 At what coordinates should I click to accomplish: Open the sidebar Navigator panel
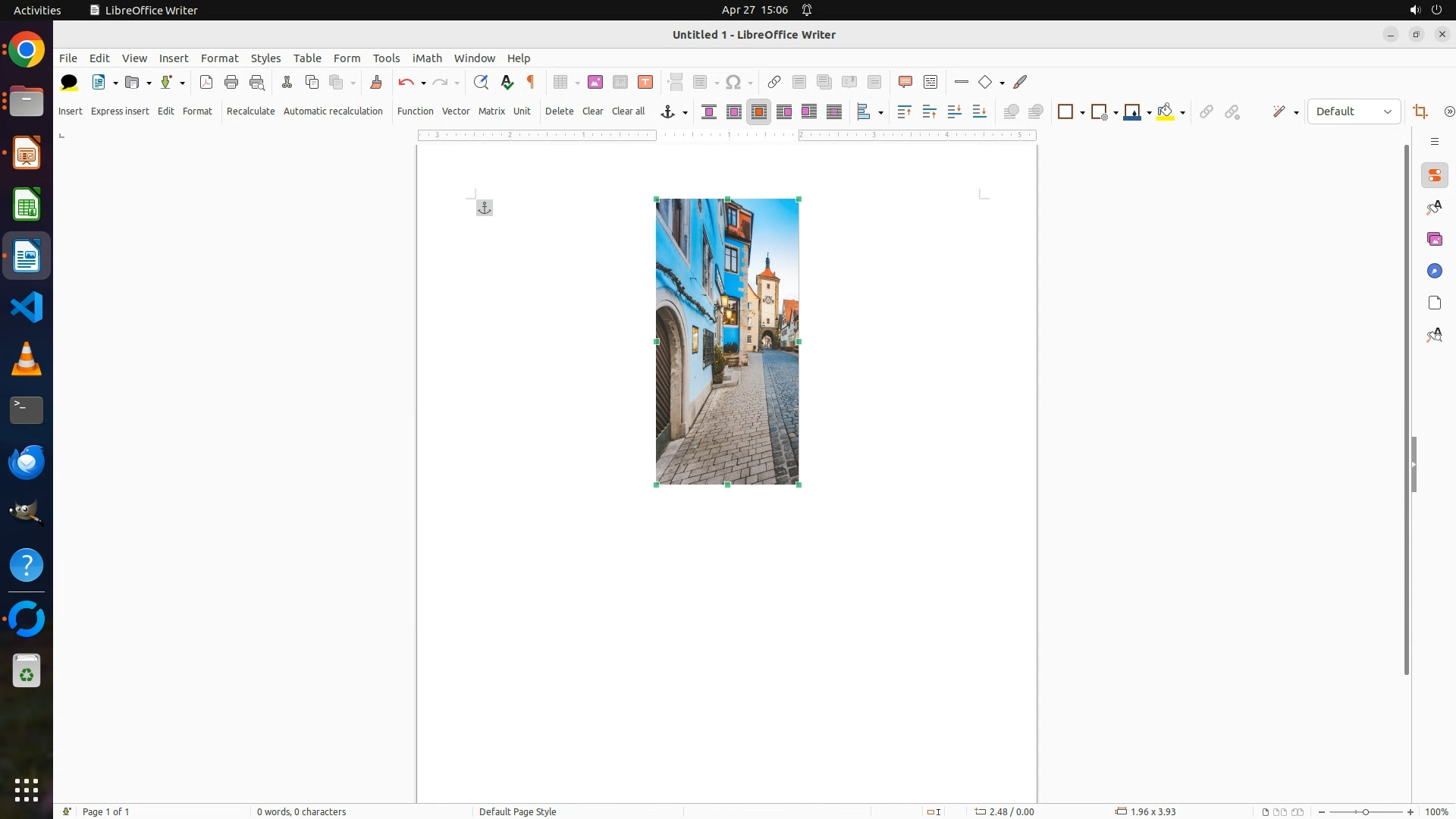pyautogui.click(x=1434, y=271)
